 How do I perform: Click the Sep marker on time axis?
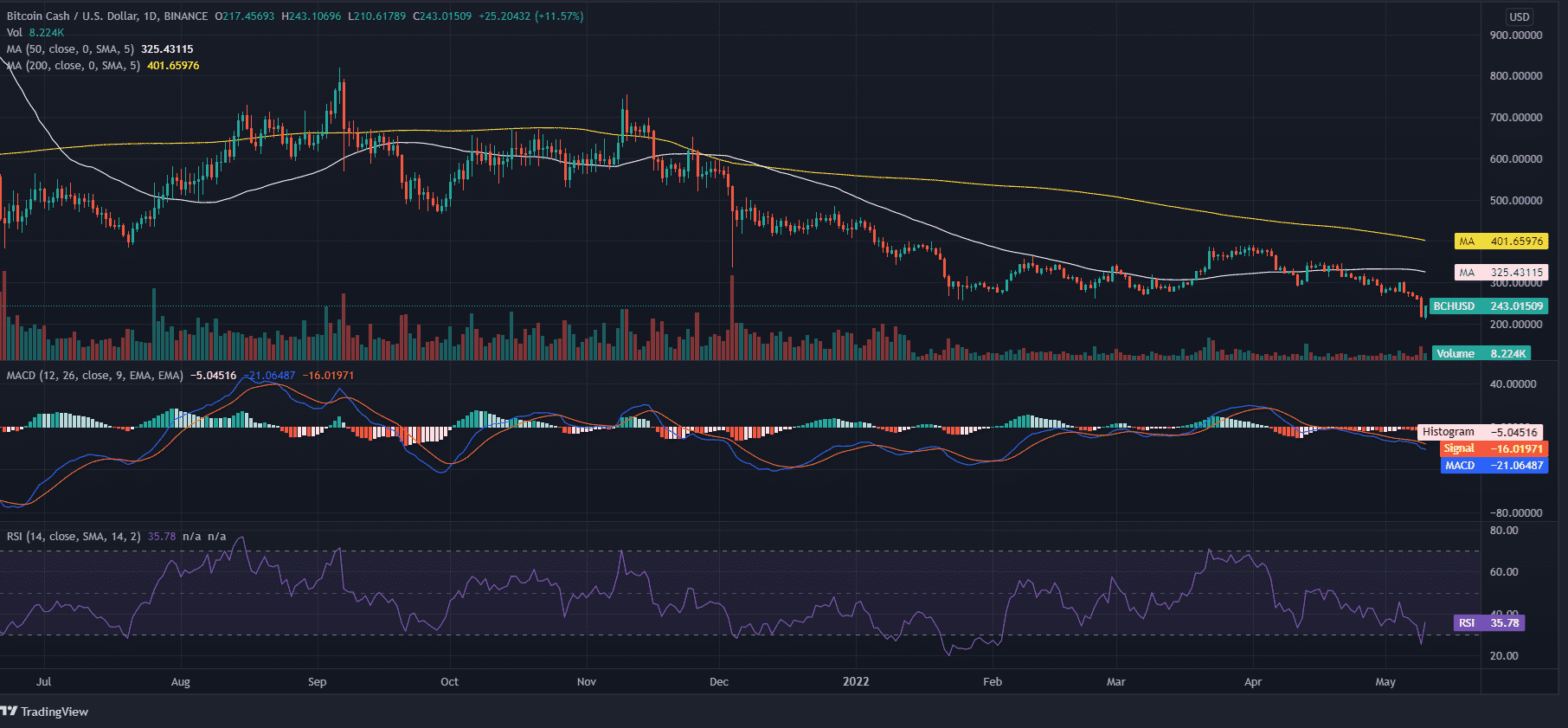point(318,682)
